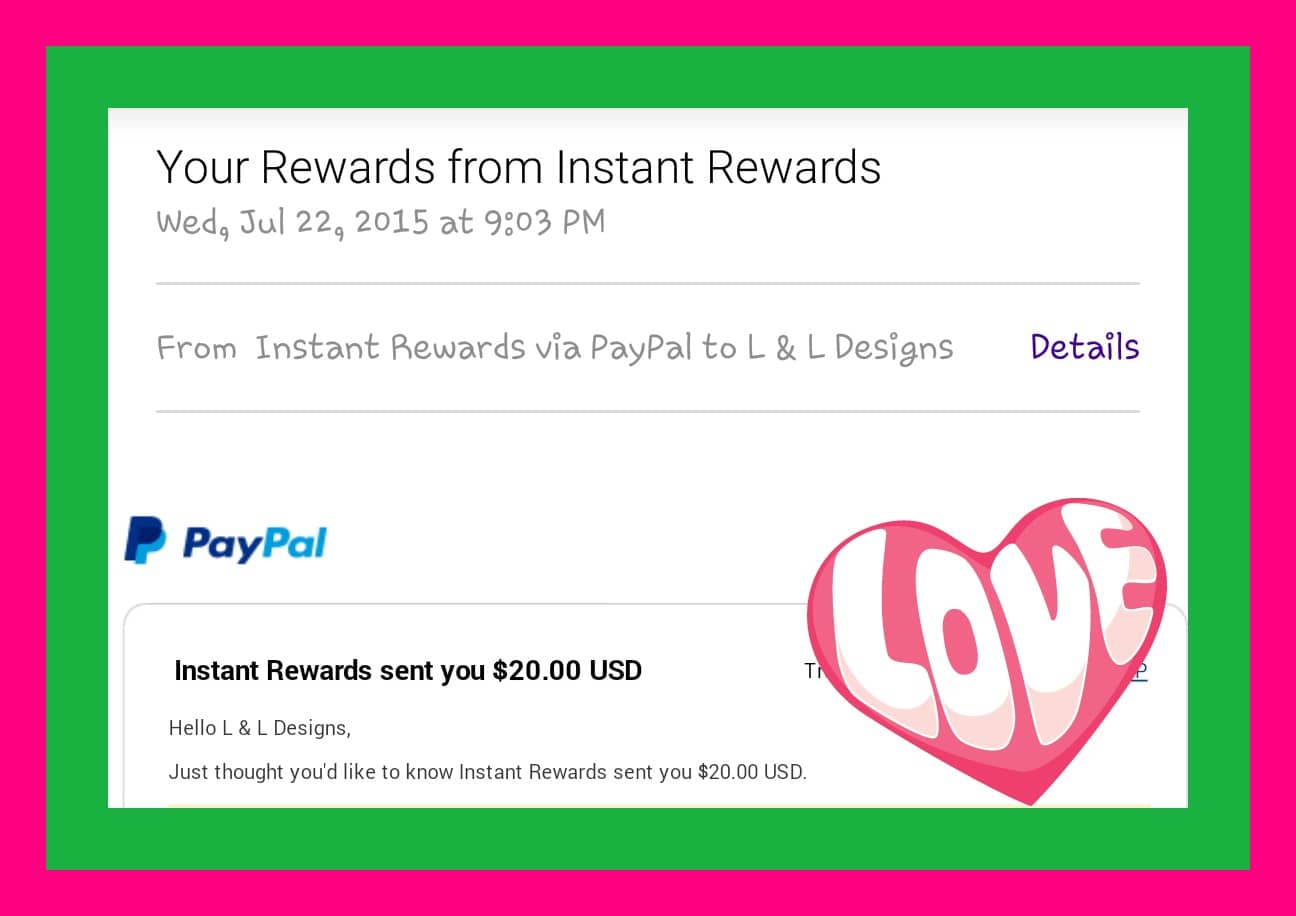Click the Wed, Jul 22, 2015 timestamp
Viewport: 1296px width, 916px height.
(x=380, y=222)
